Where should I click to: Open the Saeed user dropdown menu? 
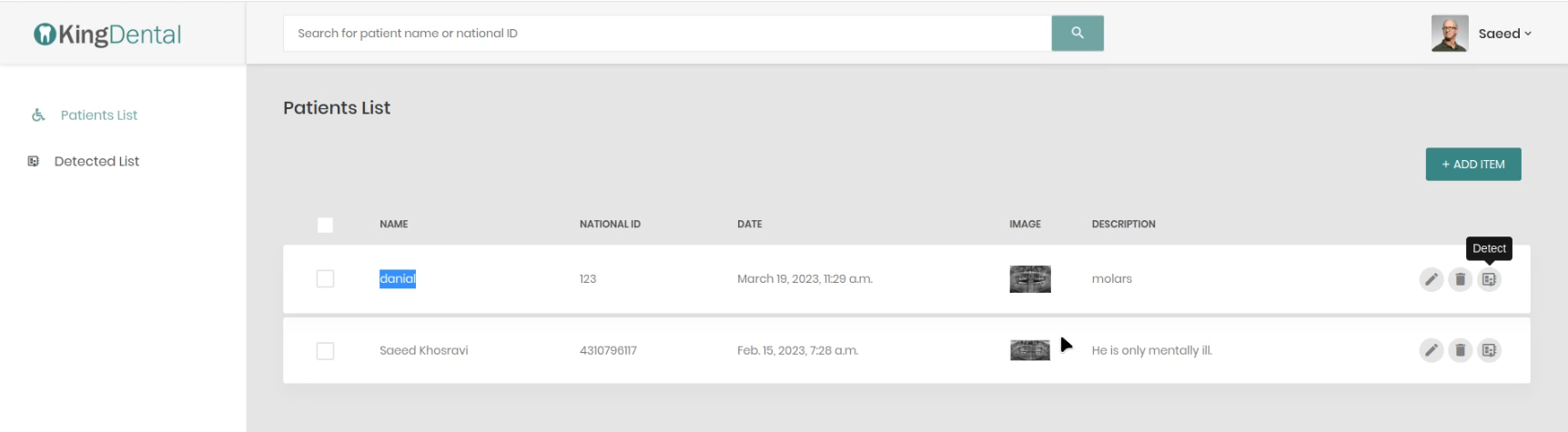coord(1504,34)
